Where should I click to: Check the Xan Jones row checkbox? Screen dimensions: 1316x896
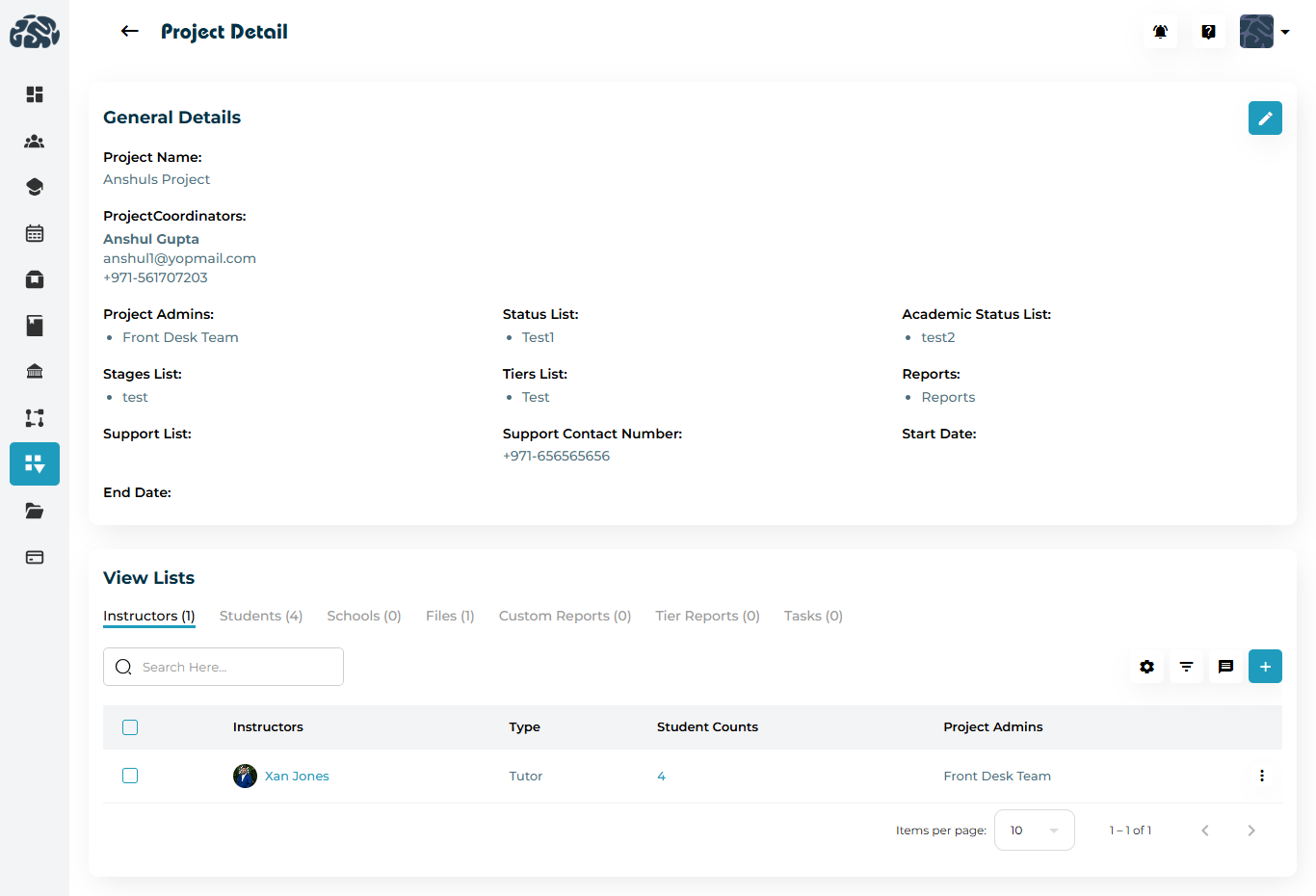tap(130, 776)
